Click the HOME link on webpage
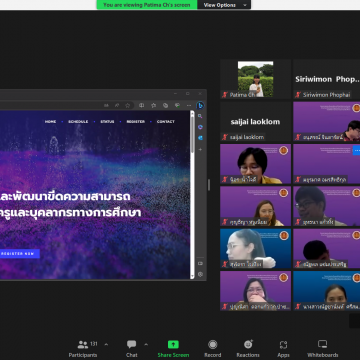Image resolution: width=360 pixels, height=360 pixels. (50, 122)
